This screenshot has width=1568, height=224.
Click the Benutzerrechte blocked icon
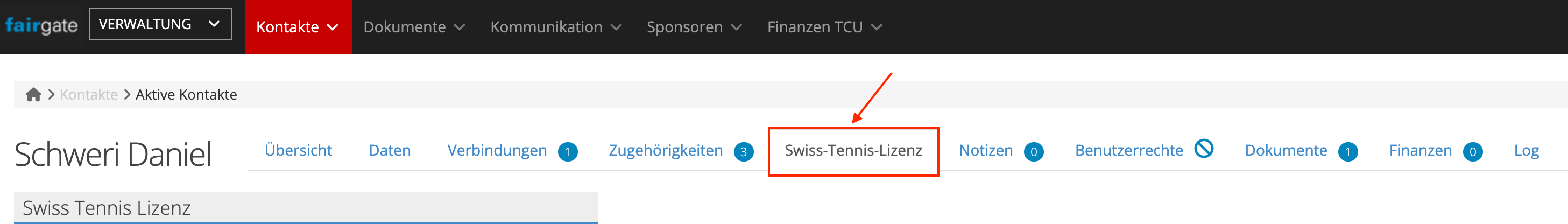1203,149
